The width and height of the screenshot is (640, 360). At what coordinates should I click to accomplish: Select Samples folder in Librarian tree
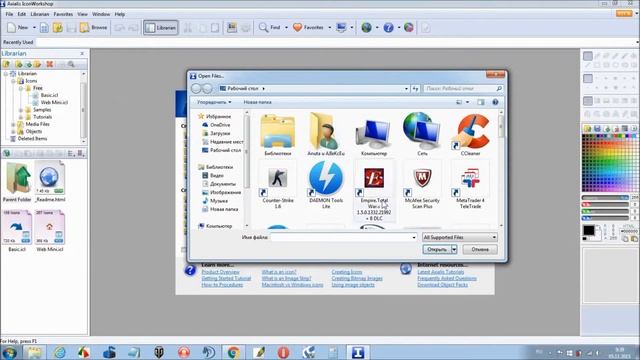click(x=42, y=110)
